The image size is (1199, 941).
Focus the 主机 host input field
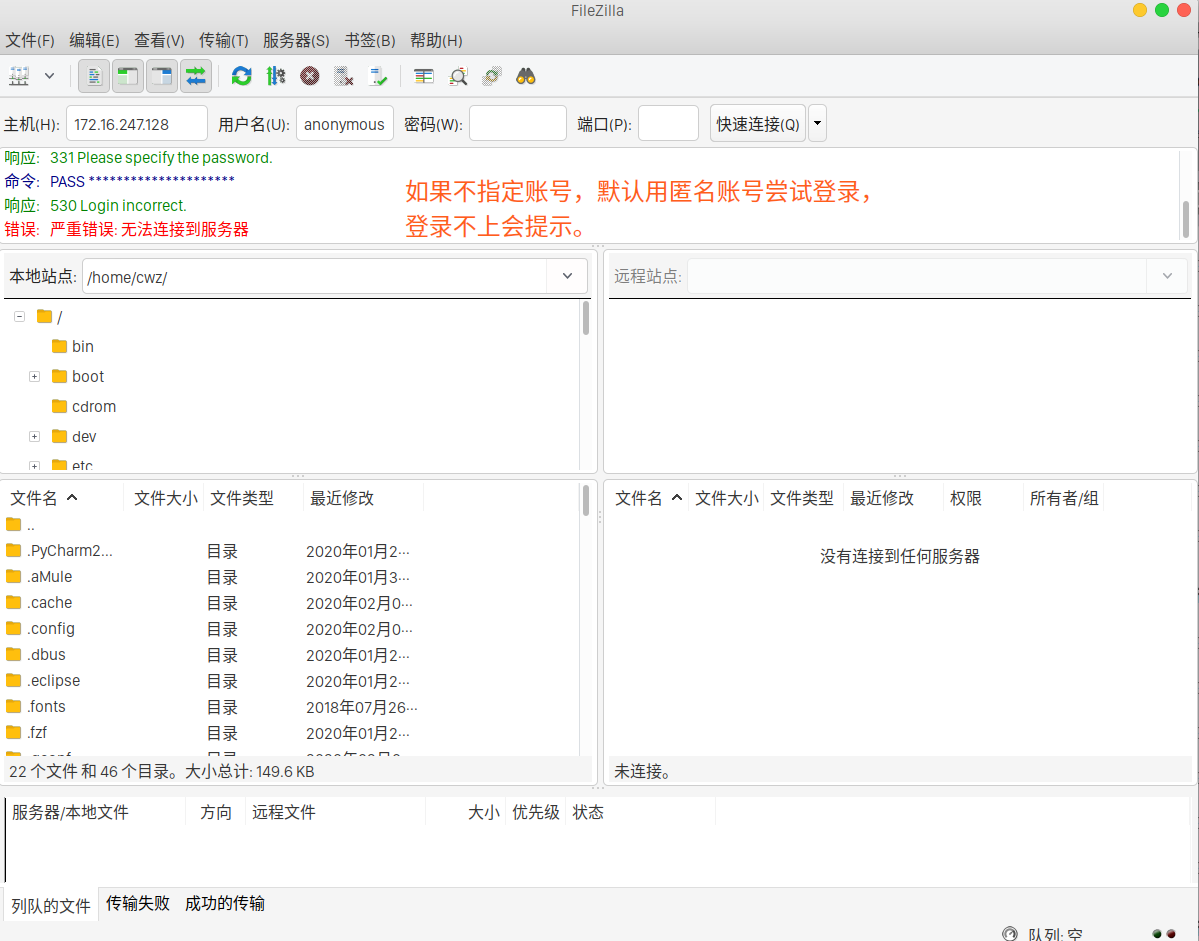pos(137,124)
